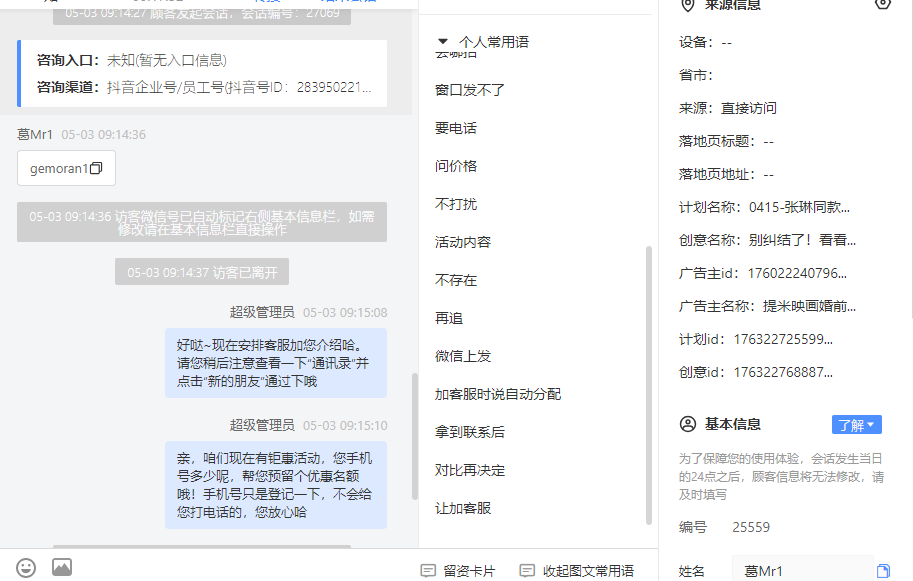The width and height of the screenshot is (913, 581).
Task: Select quick phrase 让加客服
Action: point(462,508)
